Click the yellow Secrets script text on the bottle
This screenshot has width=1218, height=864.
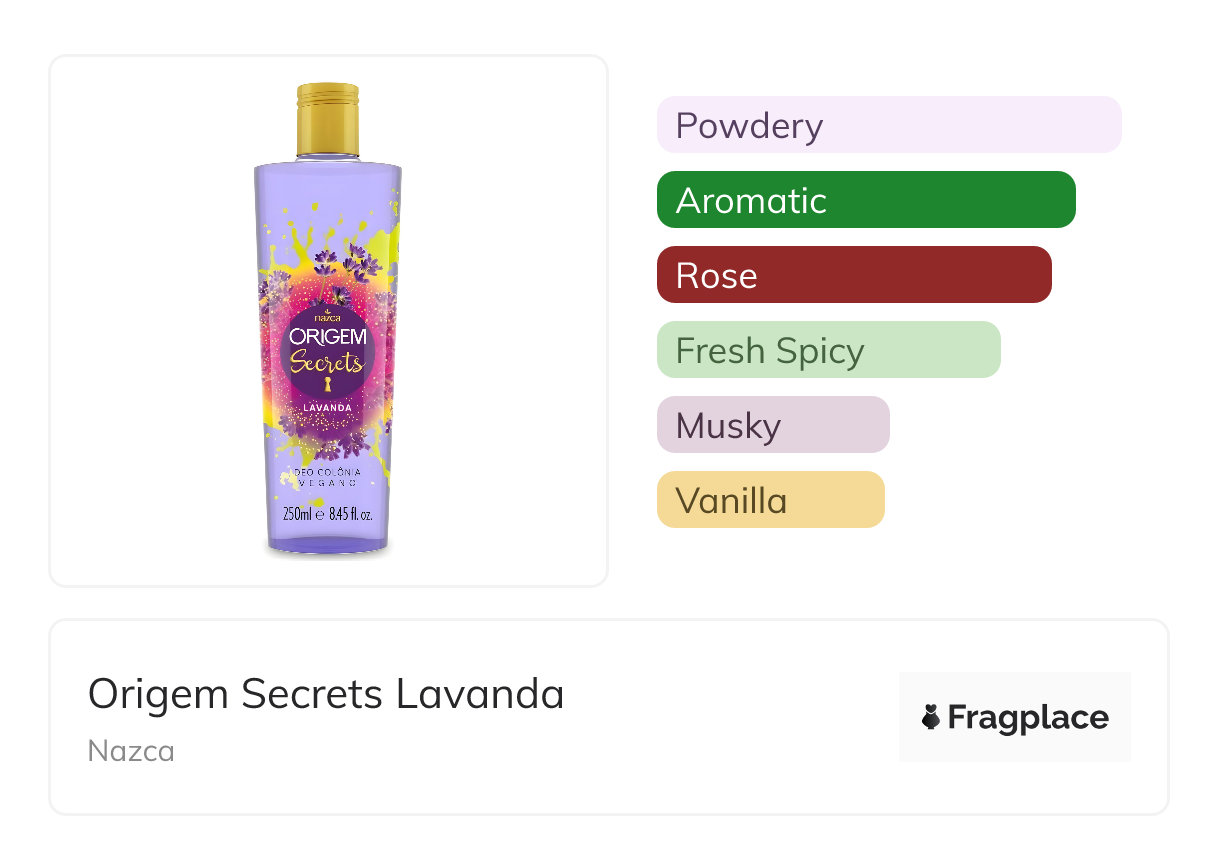(326, 362)
